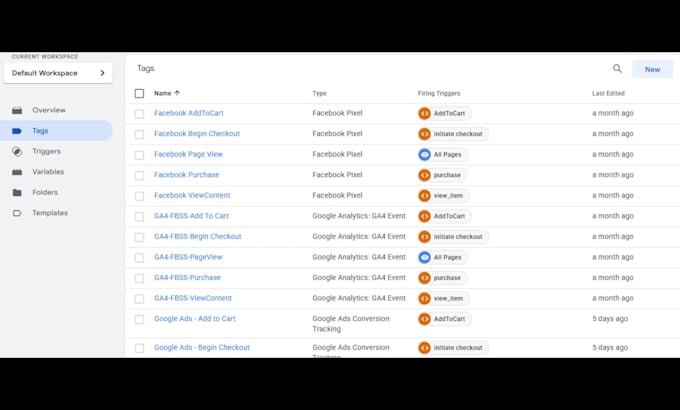Viewport: 680px width, 410px height.
Task: Check the Facebook AddToCart tag checkbox
Action: point(139,114)
